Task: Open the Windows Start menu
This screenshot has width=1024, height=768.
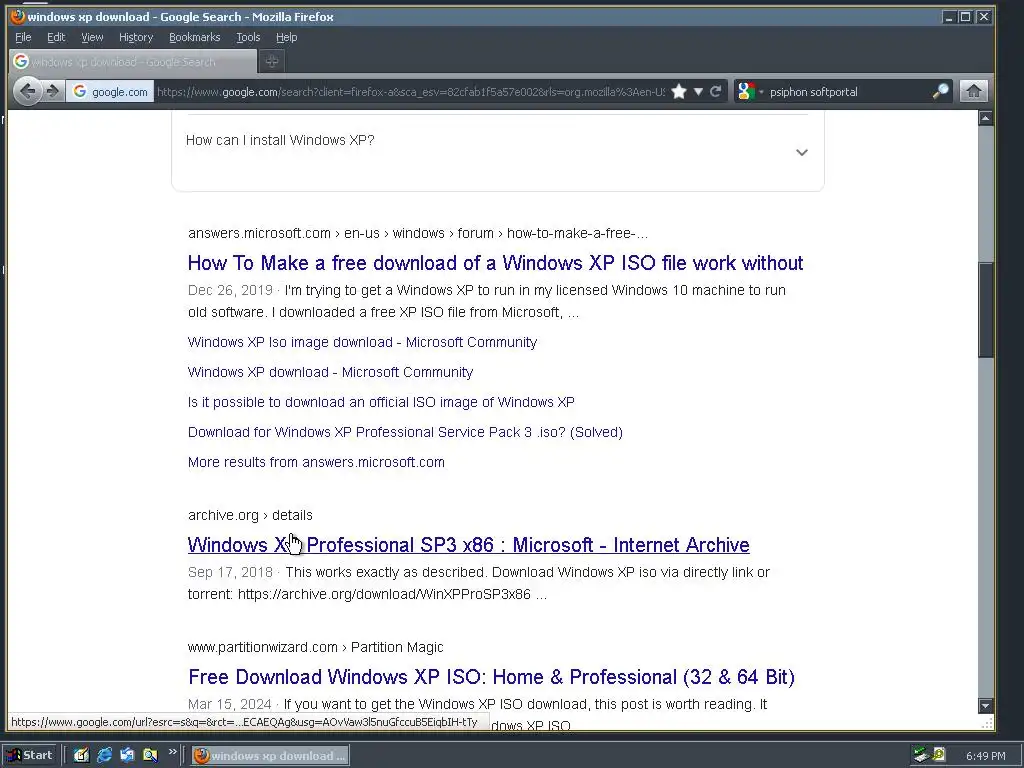Action: [x=31, y=755]
